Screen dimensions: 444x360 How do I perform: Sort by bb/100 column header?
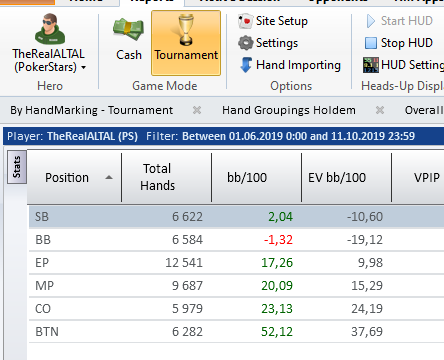pyautogui.click(x=256, y=177)
